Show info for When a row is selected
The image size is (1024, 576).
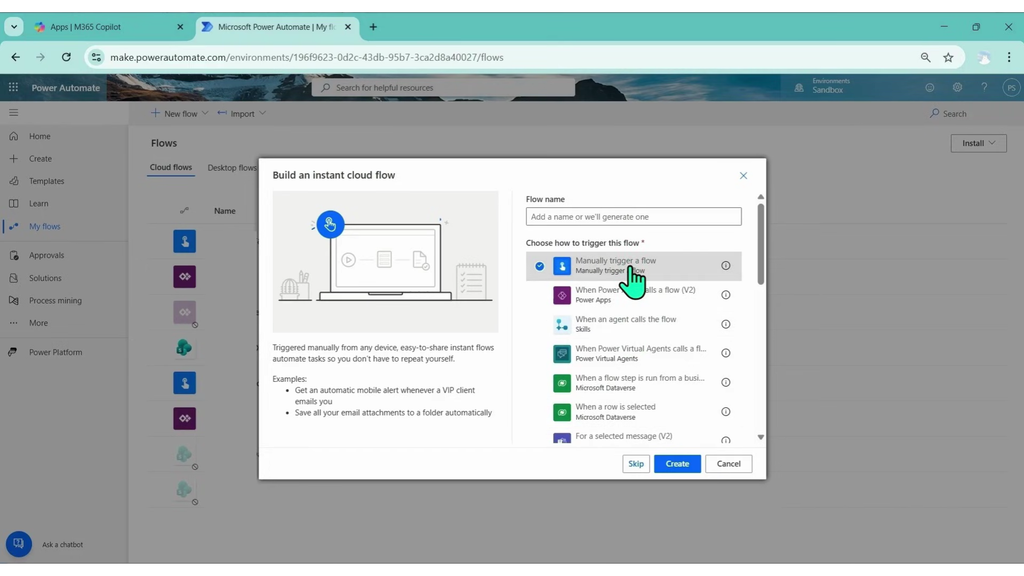[726, 412]
